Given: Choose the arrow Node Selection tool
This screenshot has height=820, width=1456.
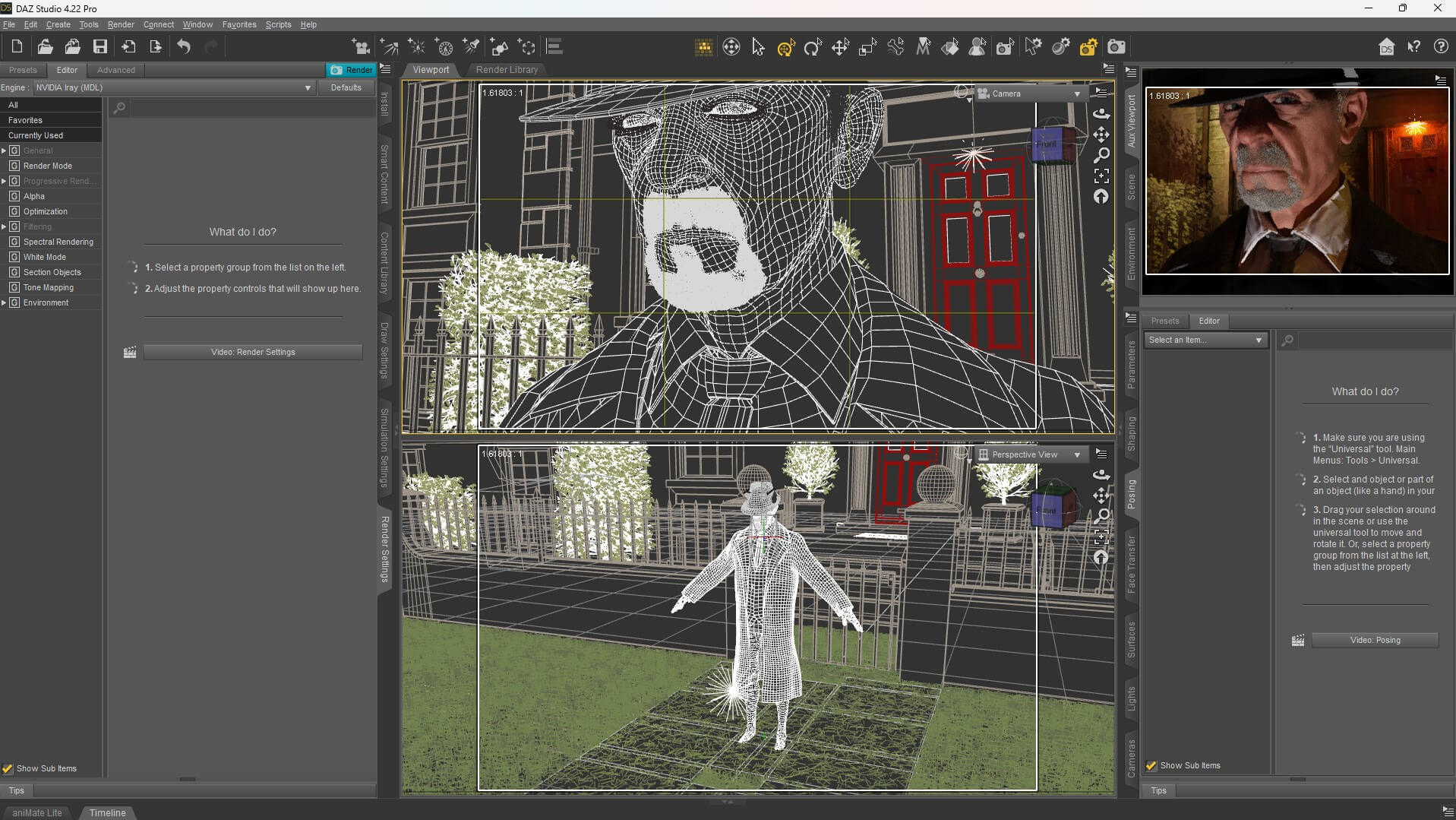Looking at the screenshot, I should (758, 48).
